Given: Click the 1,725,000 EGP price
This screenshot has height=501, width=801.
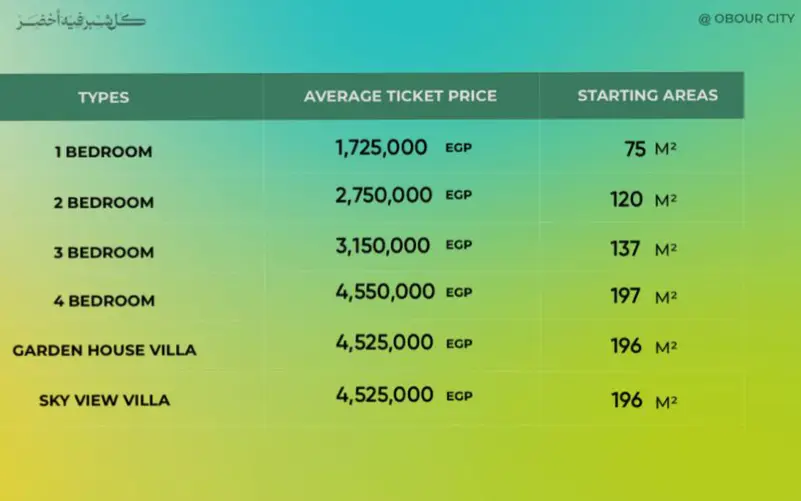Looking at the screenshot, I should (x=403, y=148).
